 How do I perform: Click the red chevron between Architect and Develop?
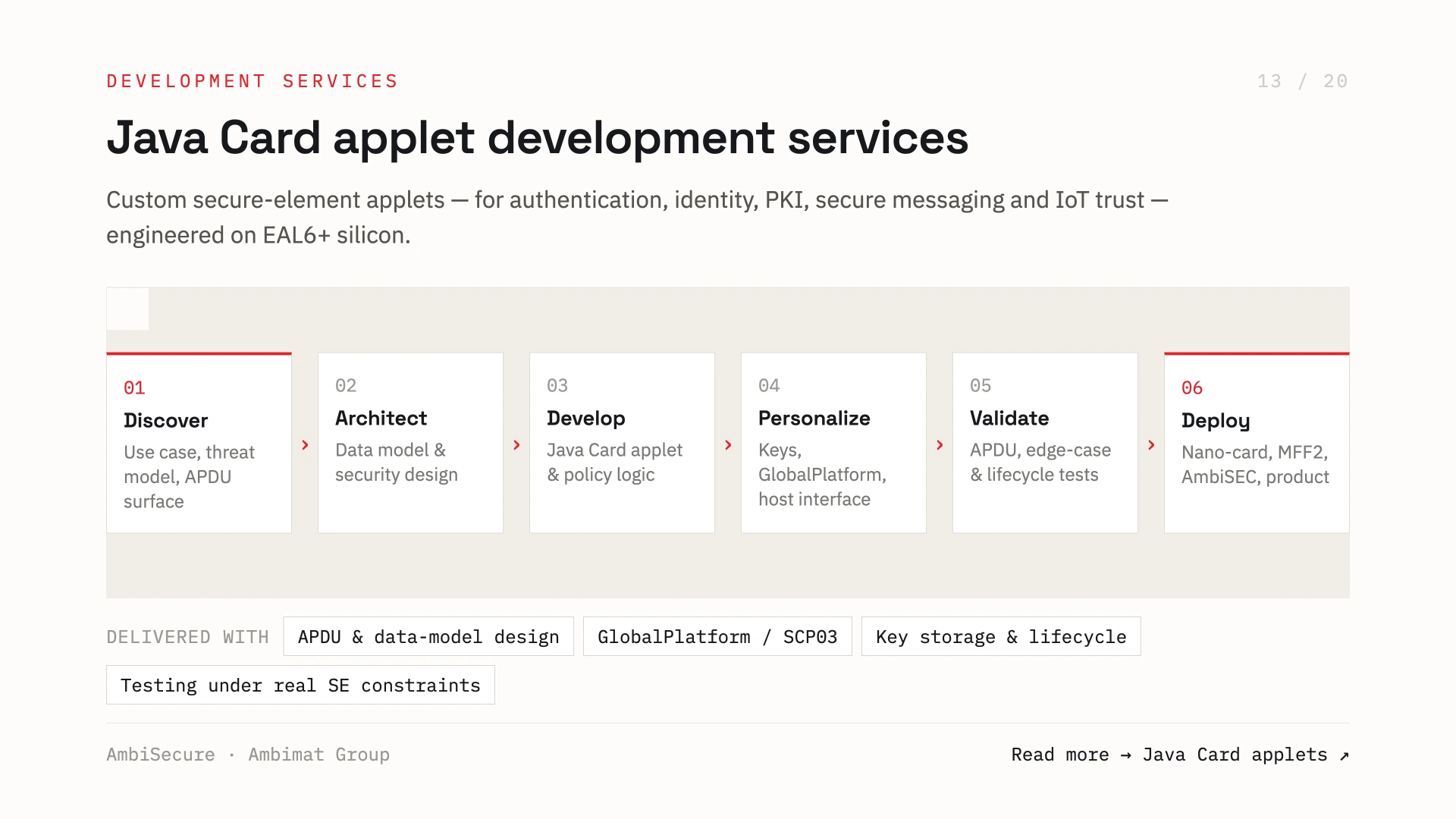point(516,445)
